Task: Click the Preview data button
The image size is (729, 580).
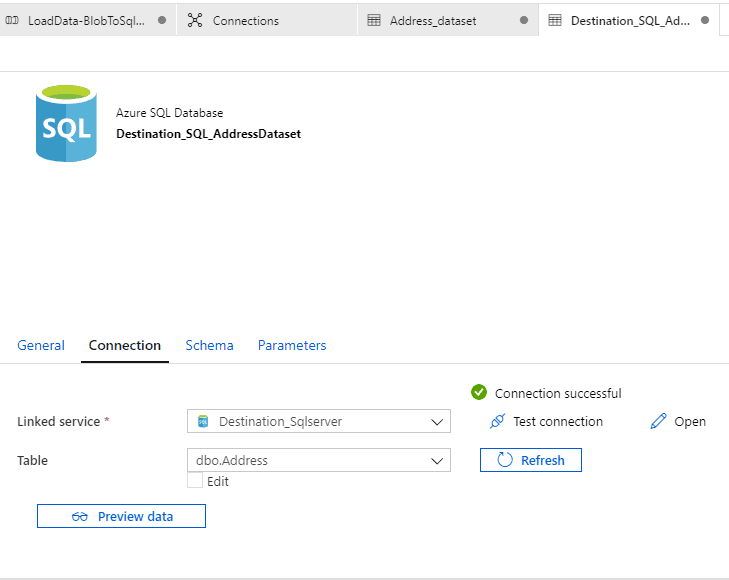Action: [x=121, y=516]
